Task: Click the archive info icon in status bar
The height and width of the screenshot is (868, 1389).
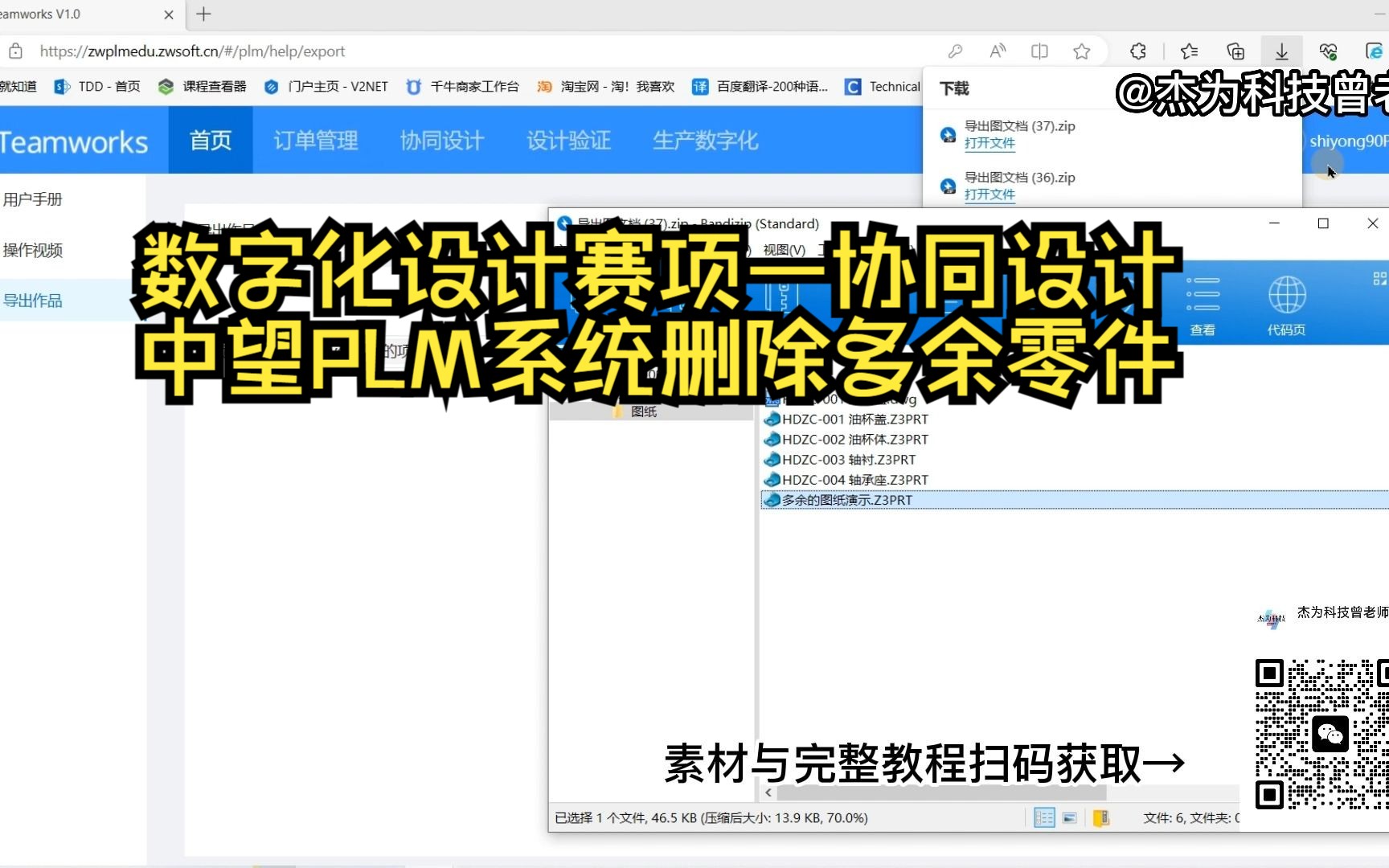Action: [x=1101, y=817]
